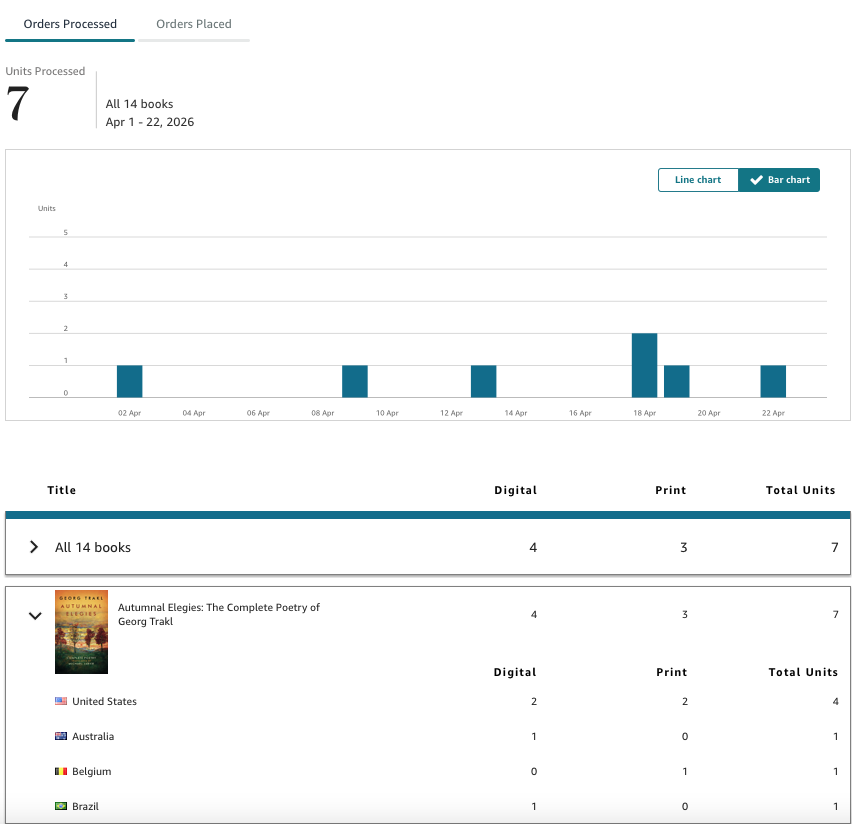Click the 22 Apr chart bar
This screenshot has width=852, height=824.
pyautogui.click(x=773, y=381)
